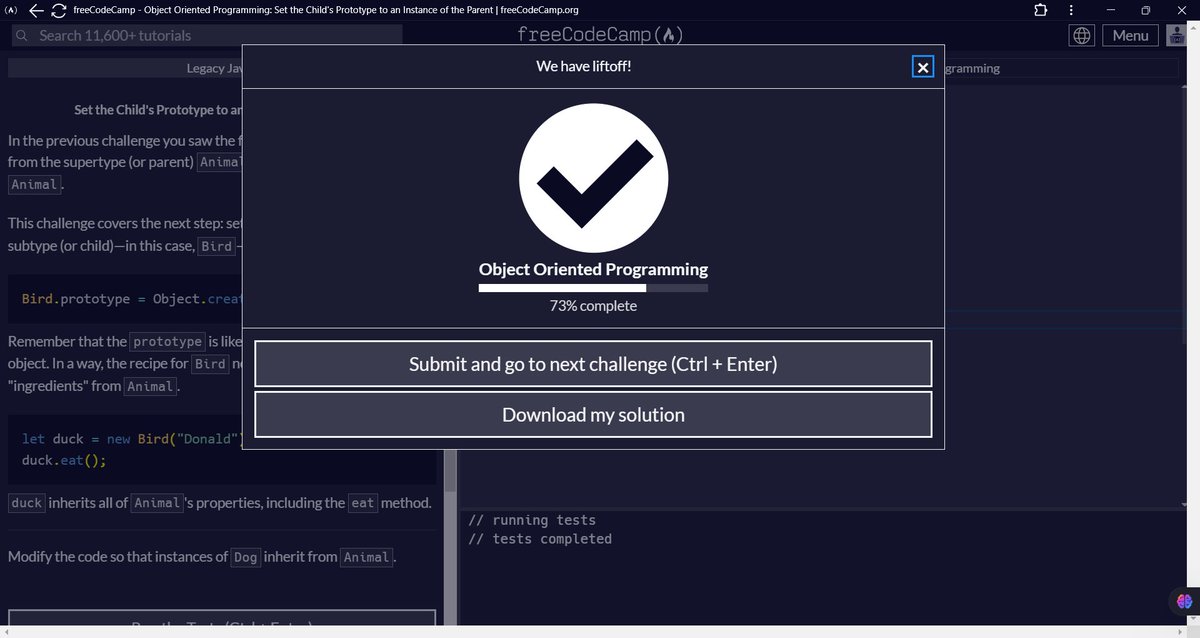1200x638 pixels.
Task: Click the large checkmark completion icon
Action: [x=593, y=178]
